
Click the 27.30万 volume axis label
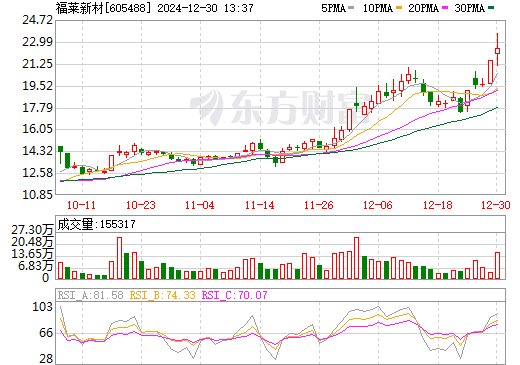[x=32, y=230]
